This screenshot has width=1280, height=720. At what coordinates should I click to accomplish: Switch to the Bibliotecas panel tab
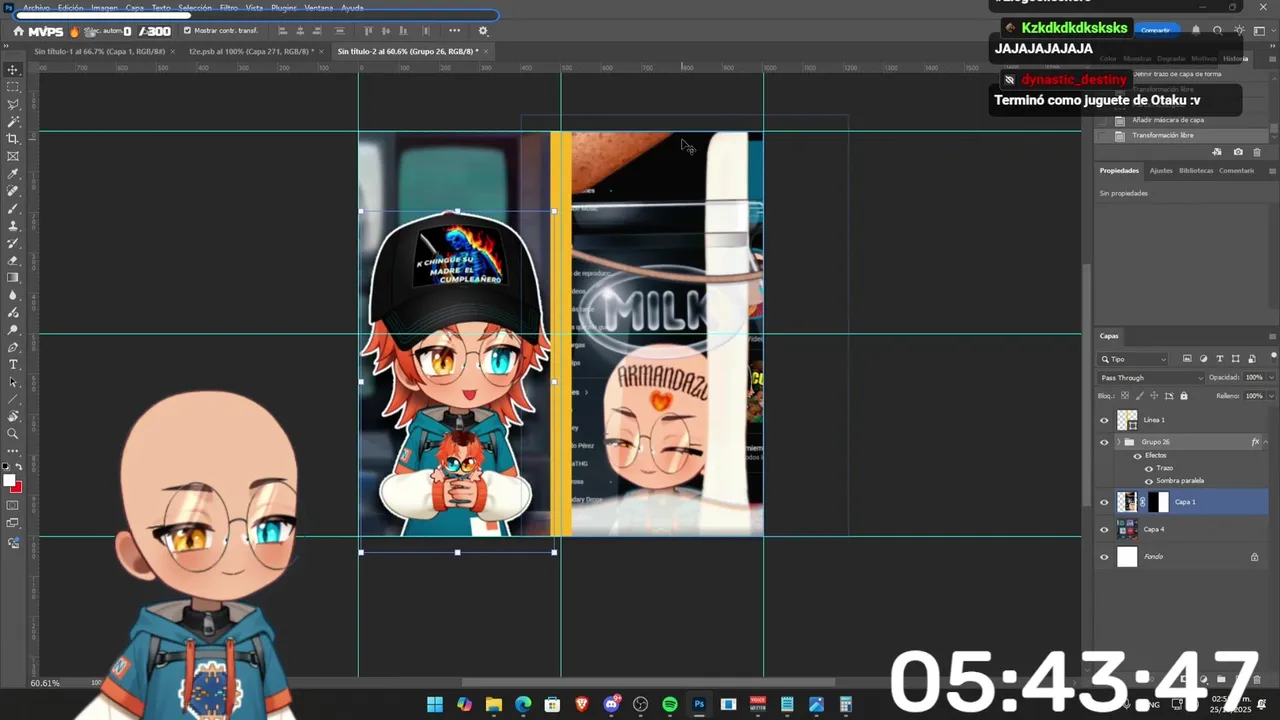1196,171
